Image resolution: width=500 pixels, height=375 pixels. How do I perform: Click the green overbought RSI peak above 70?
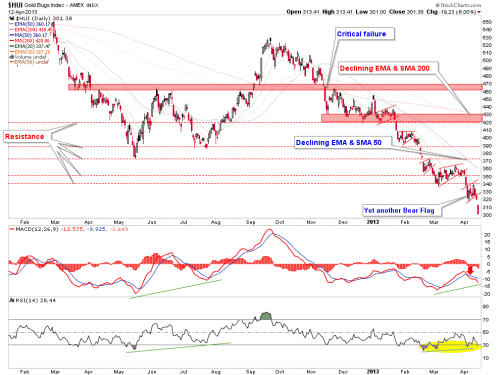tap(266, 316)
